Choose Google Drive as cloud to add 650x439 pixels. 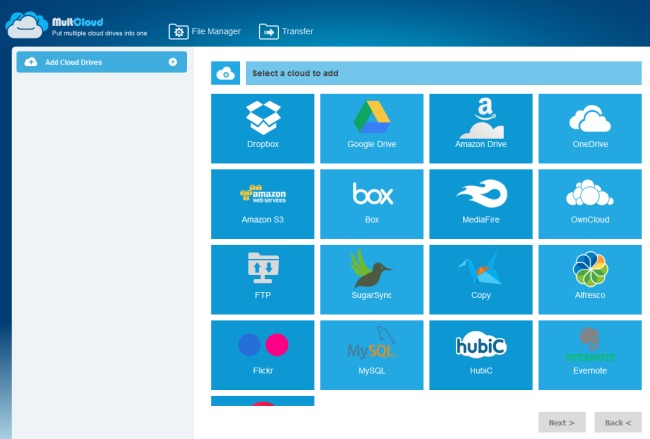coord(371,129)
